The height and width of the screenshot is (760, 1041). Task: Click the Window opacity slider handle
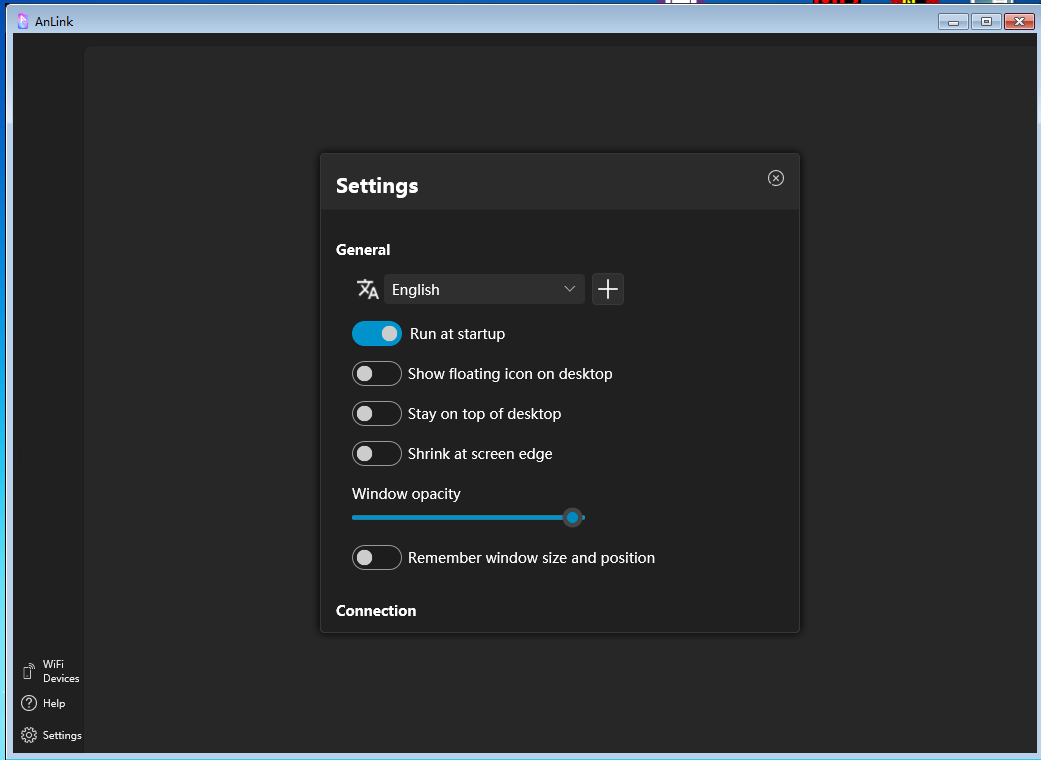pyautogui.click(x=572, y=517)
